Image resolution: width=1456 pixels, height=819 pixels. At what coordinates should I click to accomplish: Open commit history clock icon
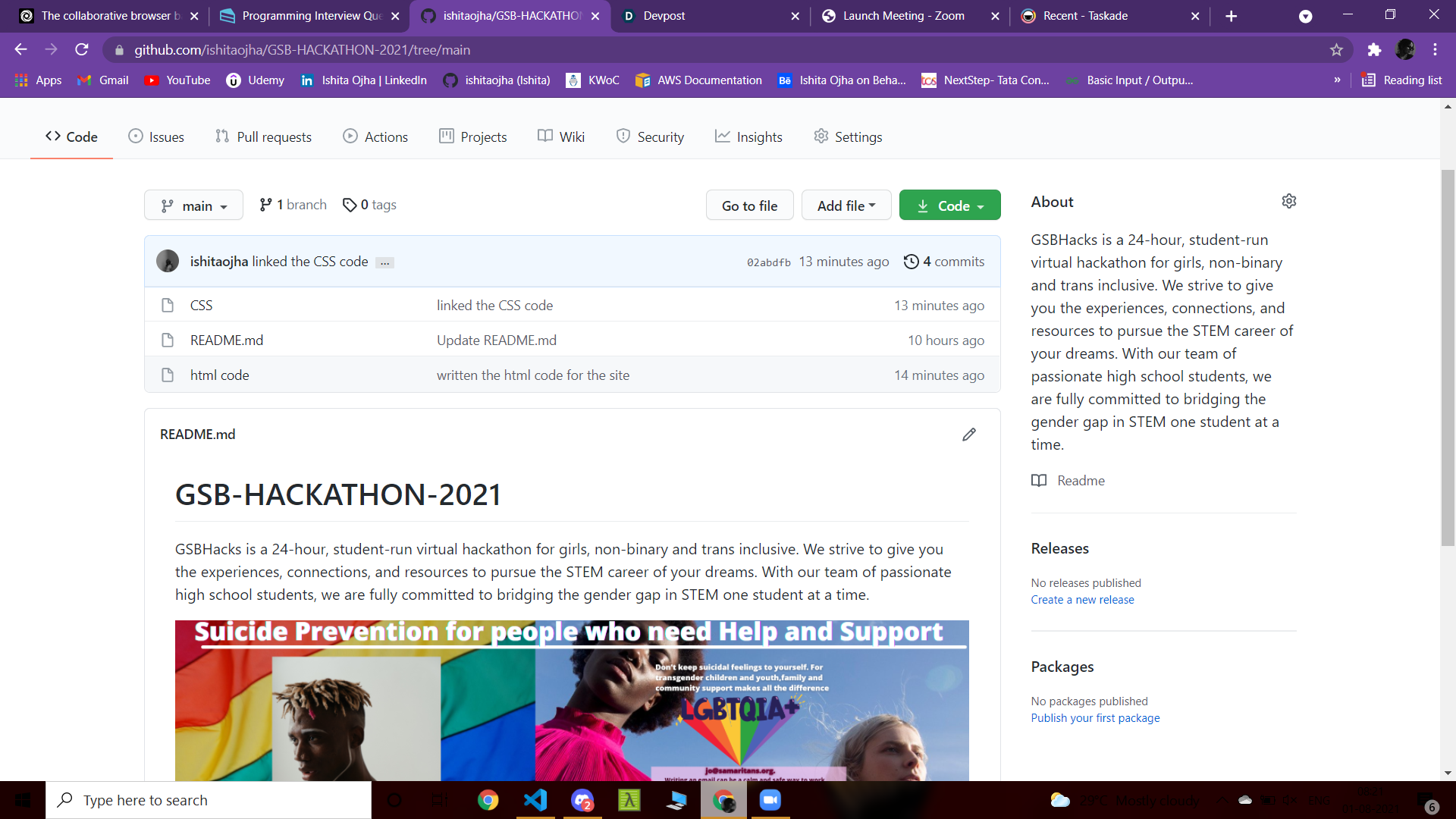(x=911, y=262)
